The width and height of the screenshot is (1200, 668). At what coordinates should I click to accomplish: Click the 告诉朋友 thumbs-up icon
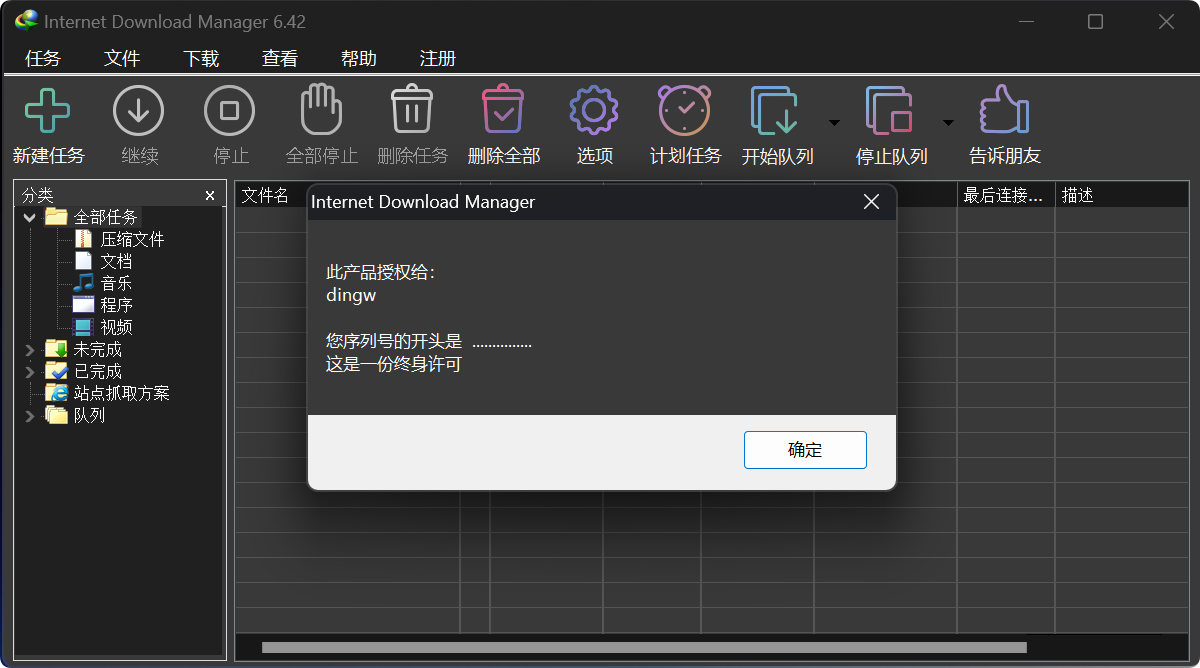[x=1004, y=110]
